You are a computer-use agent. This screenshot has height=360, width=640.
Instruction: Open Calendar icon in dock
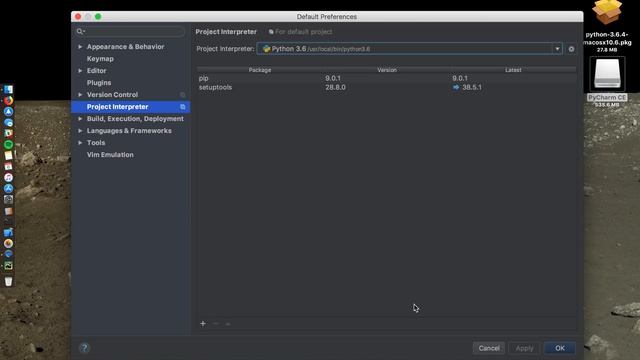(x=8, y=167)
